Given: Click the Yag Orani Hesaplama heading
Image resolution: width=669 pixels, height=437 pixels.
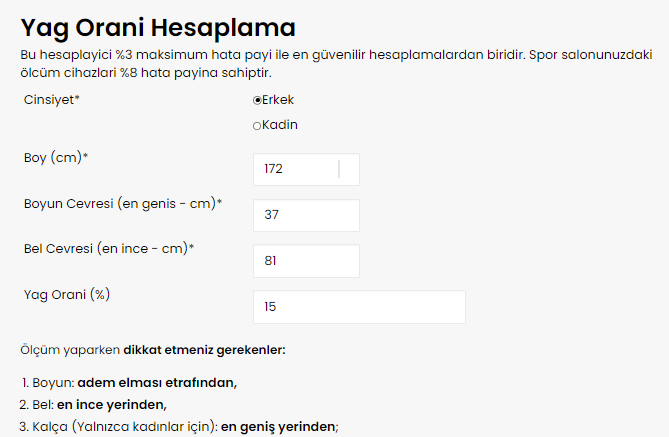Looking at the screenshot, I should click(158, 27).
